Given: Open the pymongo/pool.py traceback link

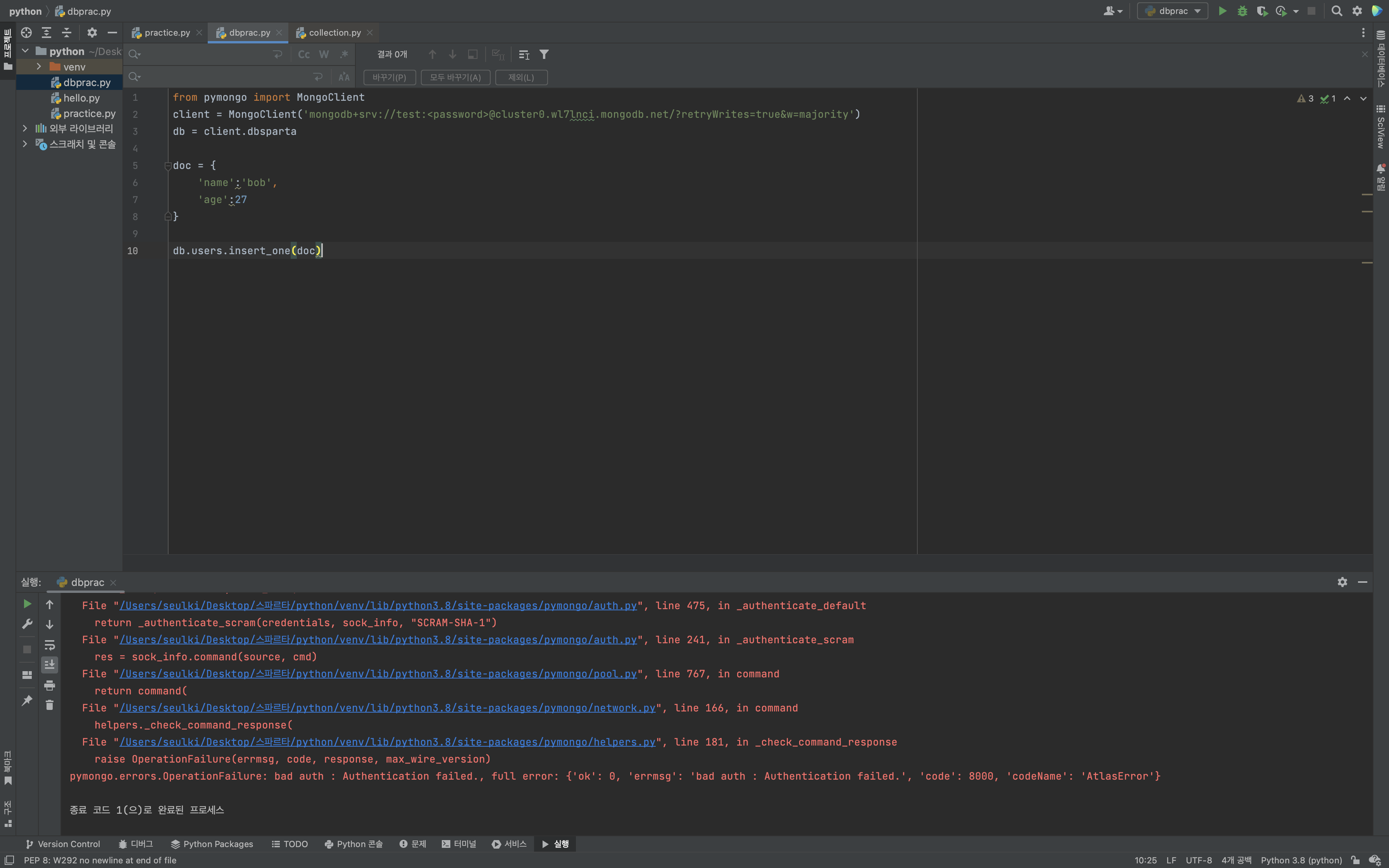Looking at the screenshot, I should coord(378,674).
